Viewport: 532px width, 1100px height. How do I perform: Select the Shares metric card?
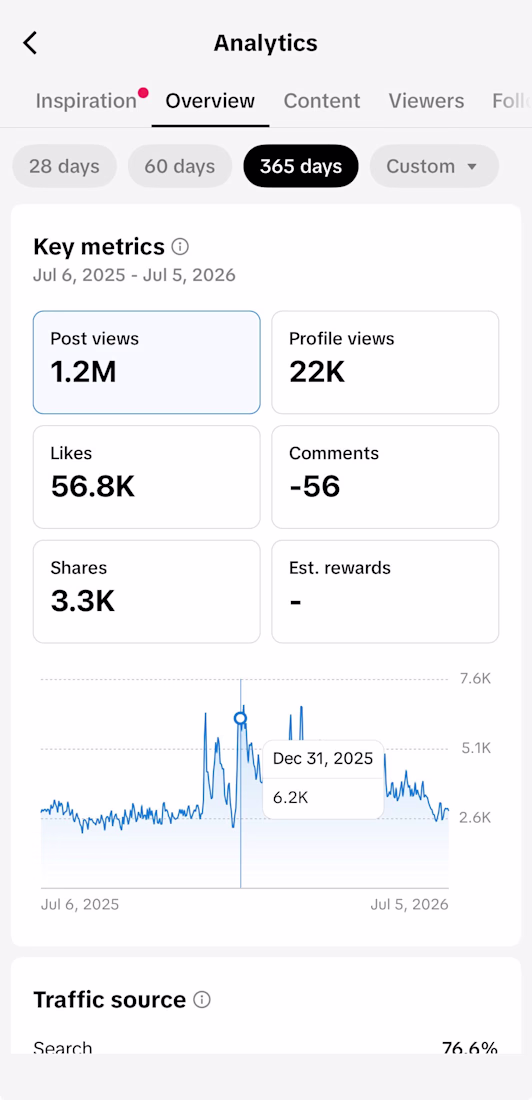[147, 591]
